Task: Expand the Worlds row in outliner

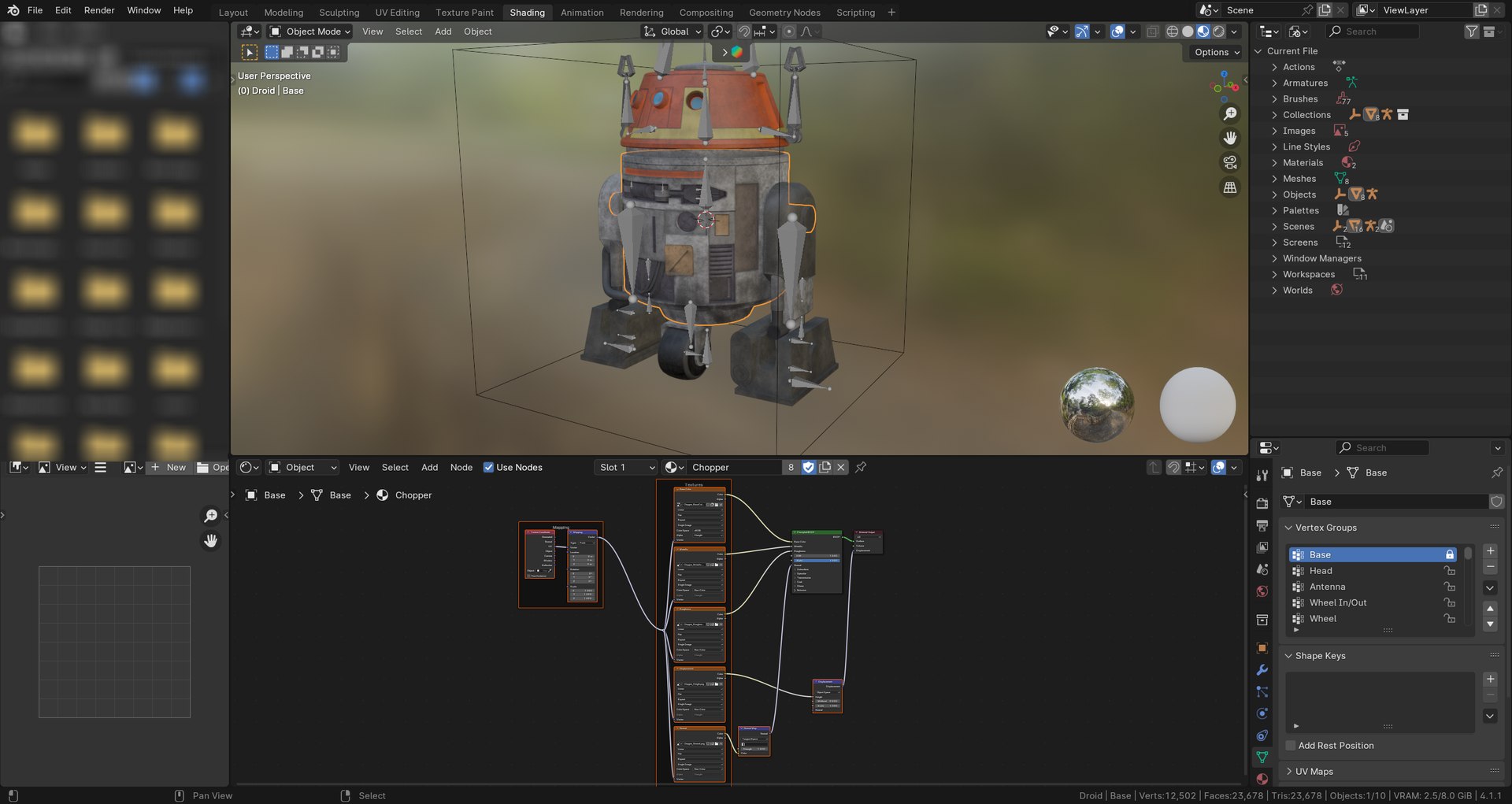Action: click(x=1274, y=291)
